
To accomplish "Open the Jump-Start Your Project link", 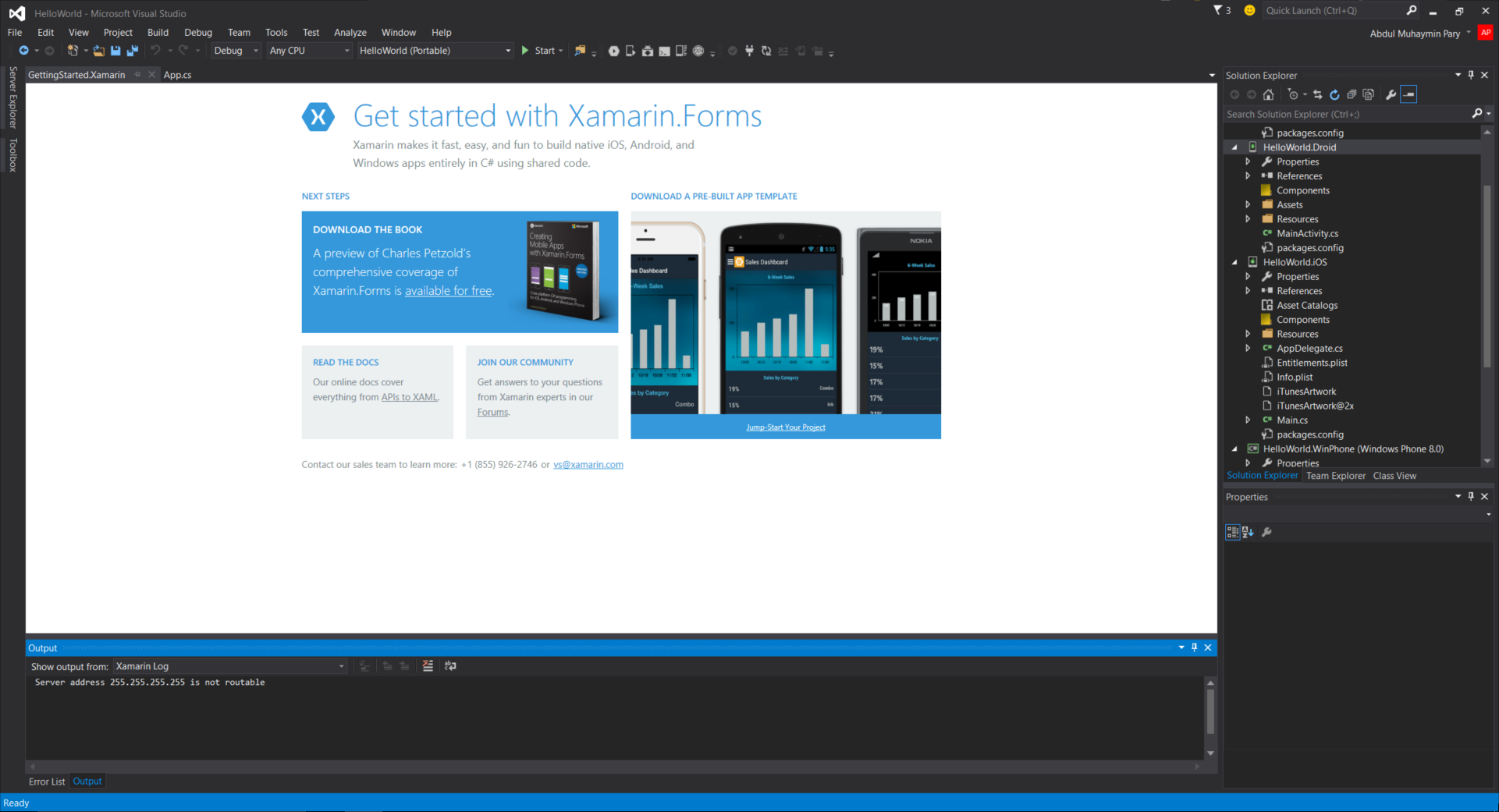I will click(785, 427).
